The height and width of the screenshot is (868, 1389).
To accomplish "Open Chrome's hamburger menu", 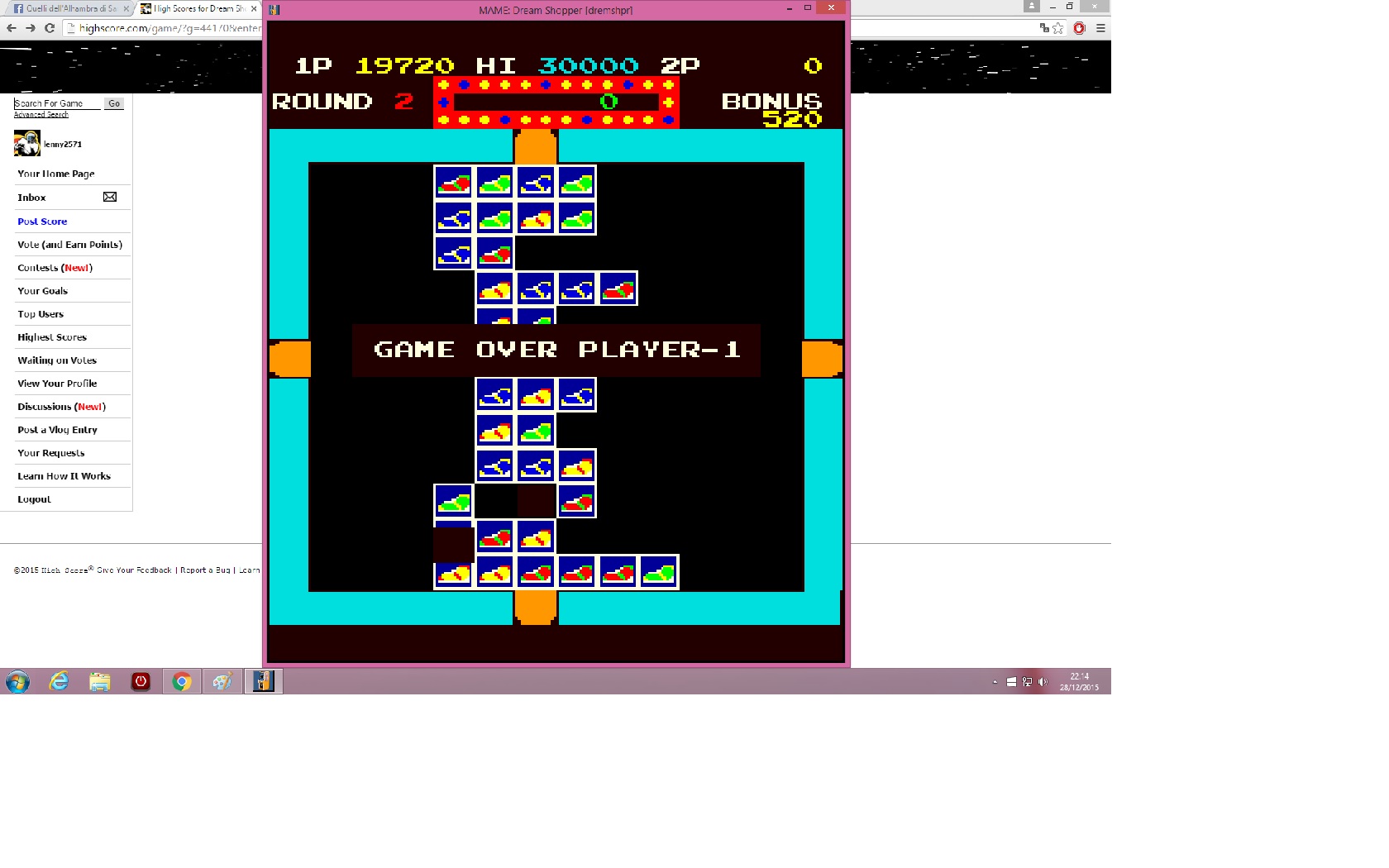I will 1100,28.
